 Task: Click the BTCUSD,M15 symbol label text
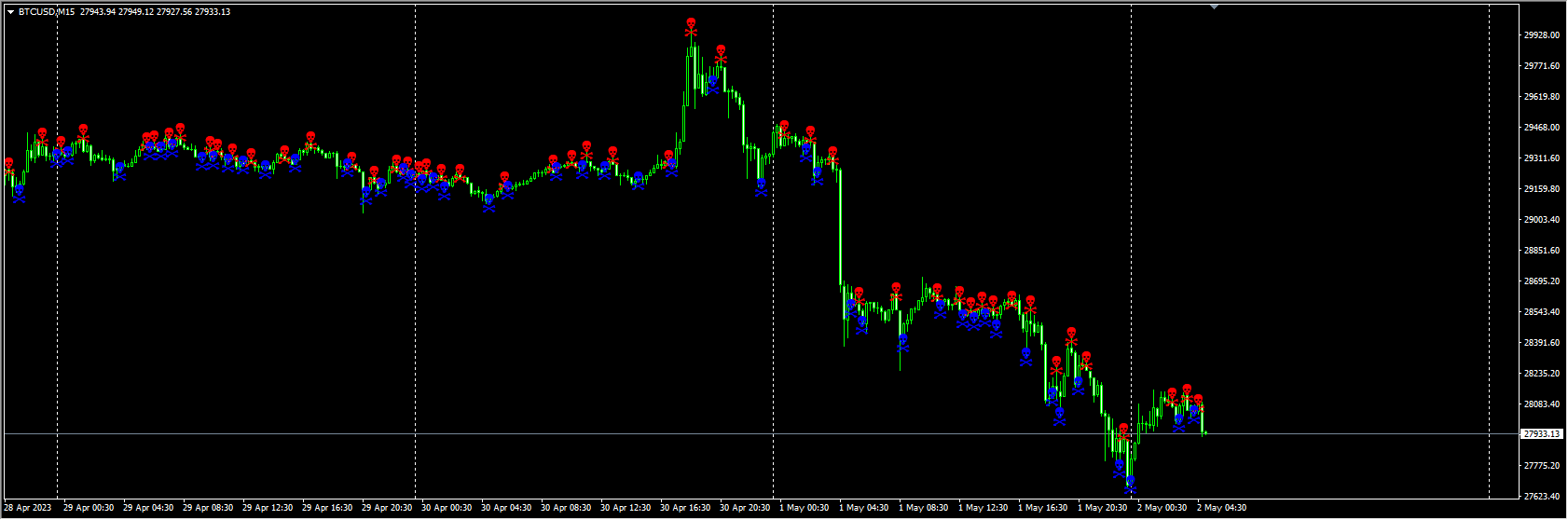pos(47,12)
